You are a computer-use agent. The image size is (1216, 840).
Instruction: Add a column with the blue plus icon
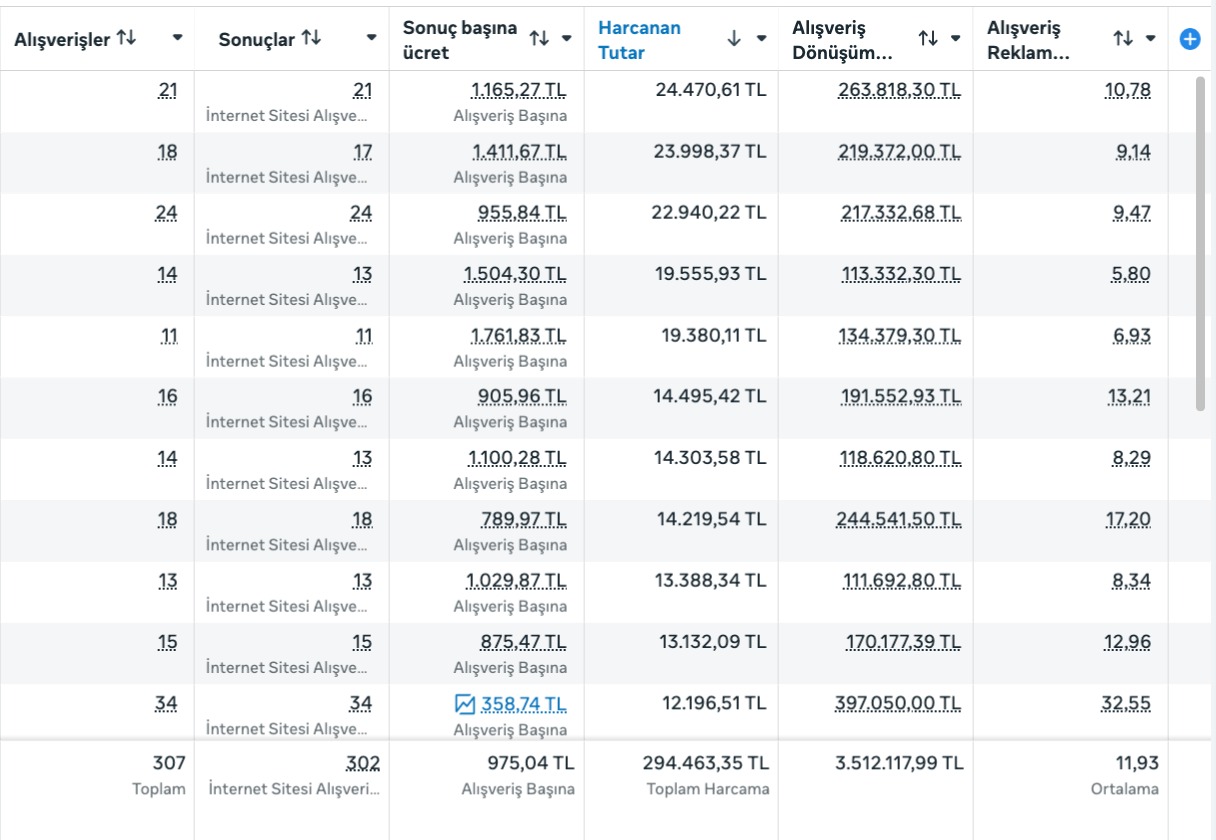pyautogui.click(x=1190, y=39)
